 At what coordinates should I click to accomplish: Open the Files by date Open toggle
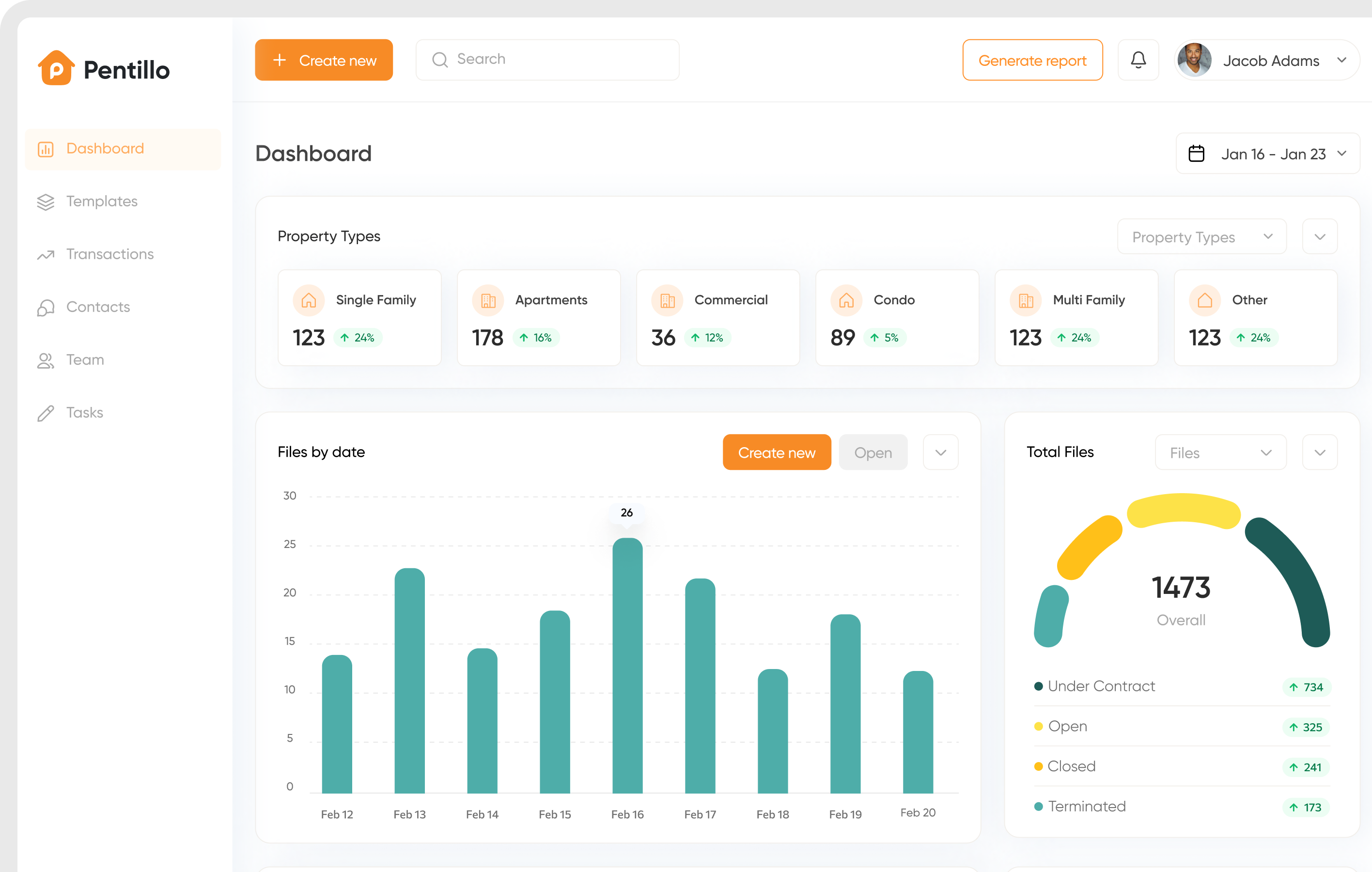pos(871,453)
